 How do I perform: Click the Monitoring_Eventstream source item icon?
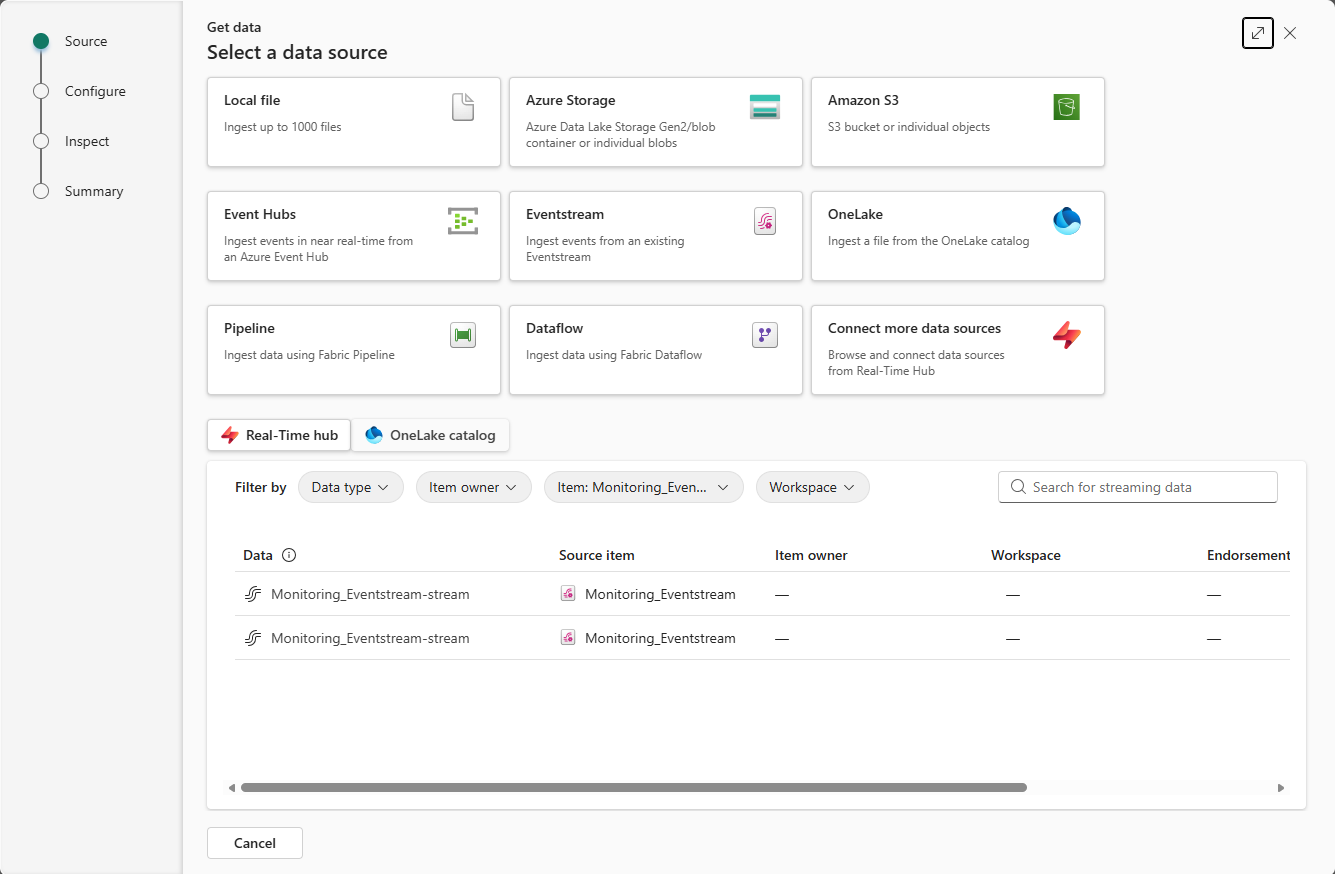tap(568, 593)
